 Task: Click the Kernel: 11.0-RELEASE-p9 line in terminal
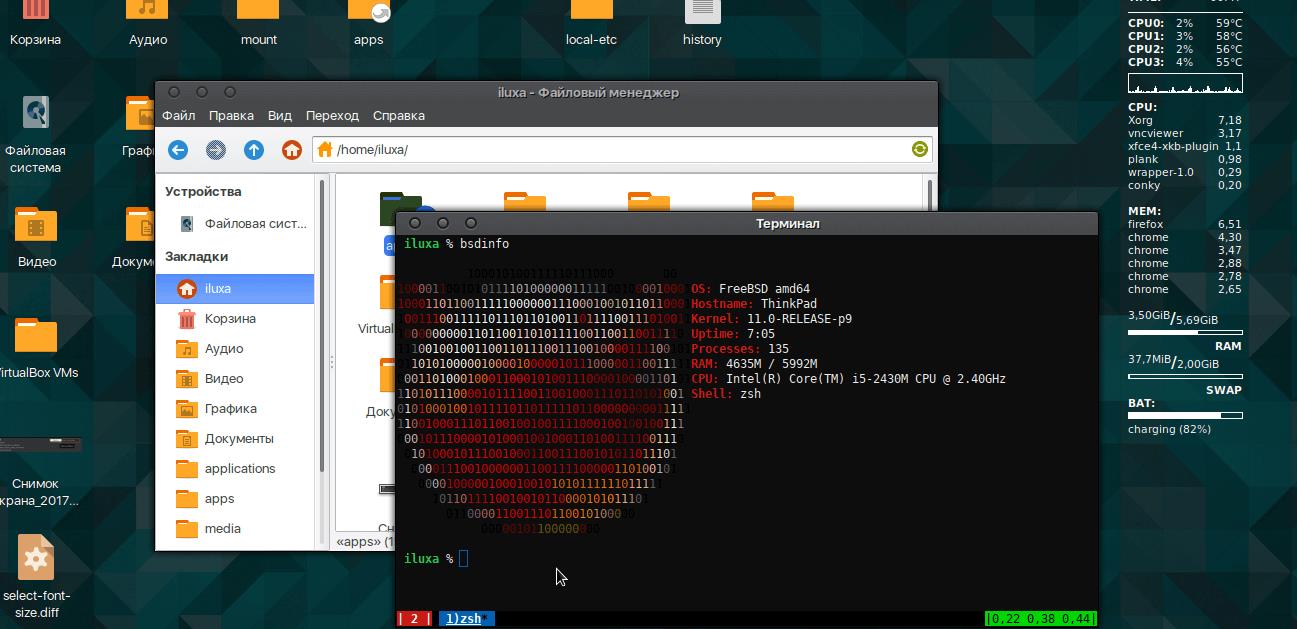click(771, 319)
